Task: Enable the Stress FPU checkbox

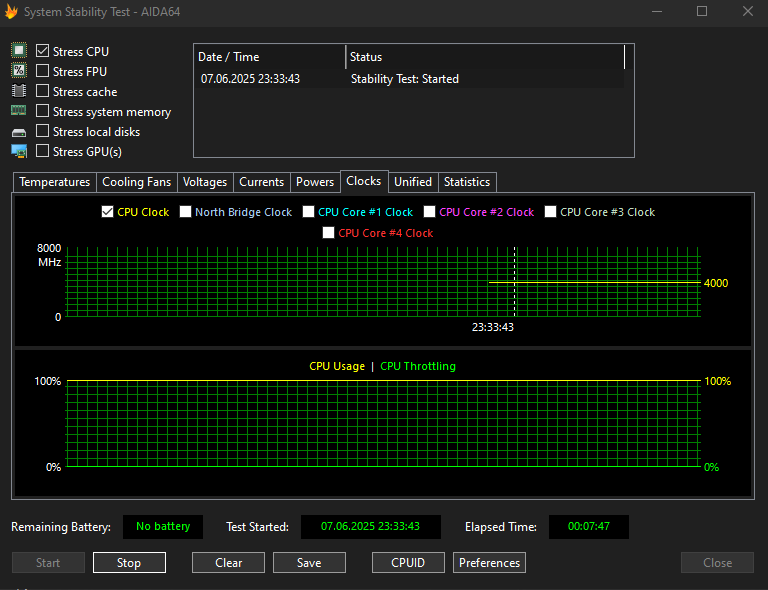Action: (43, 71)
